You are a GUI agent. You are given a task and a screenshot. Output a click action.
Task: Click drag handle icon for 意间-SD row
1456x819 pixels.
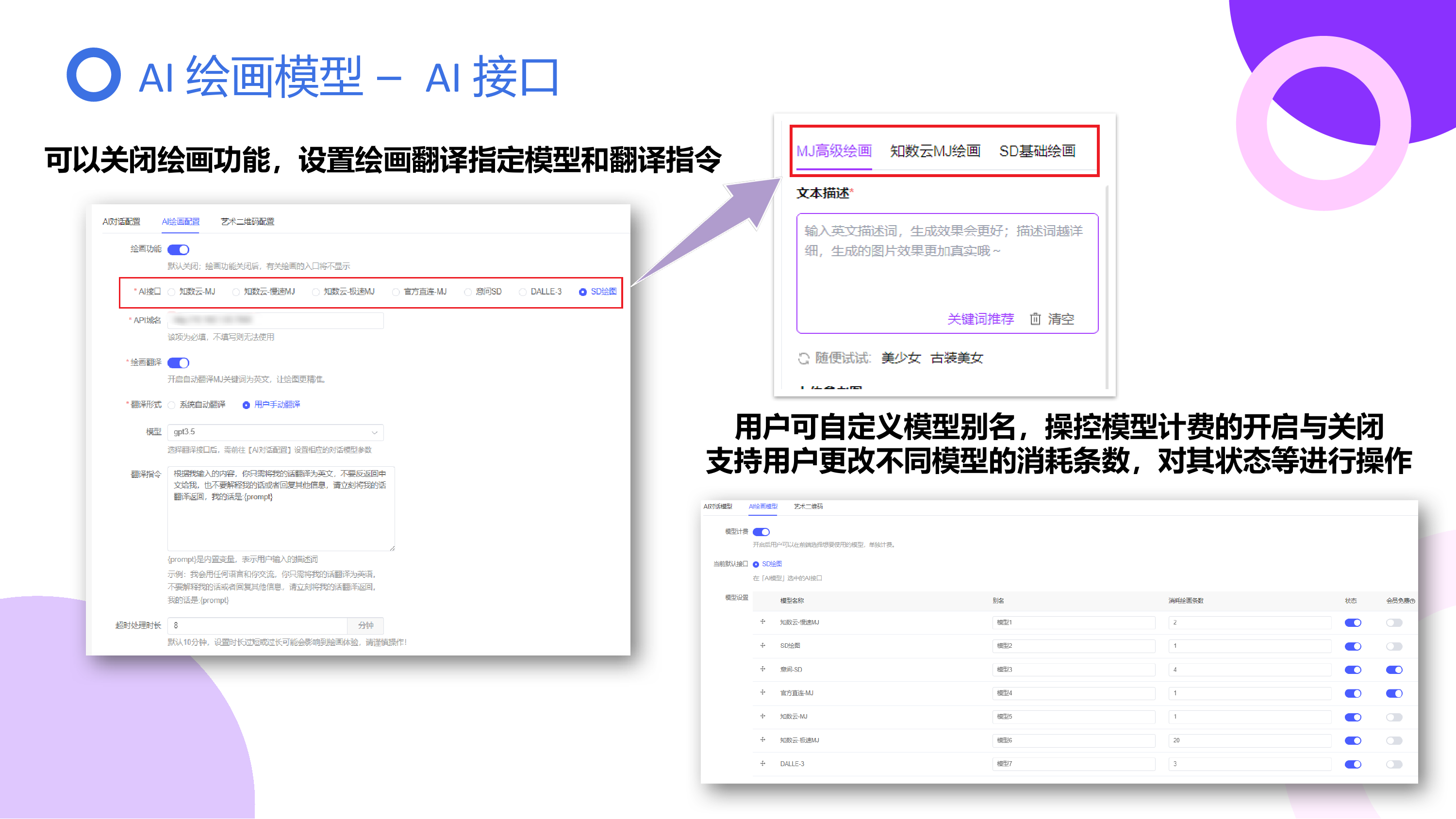click(x=762, y=669)
